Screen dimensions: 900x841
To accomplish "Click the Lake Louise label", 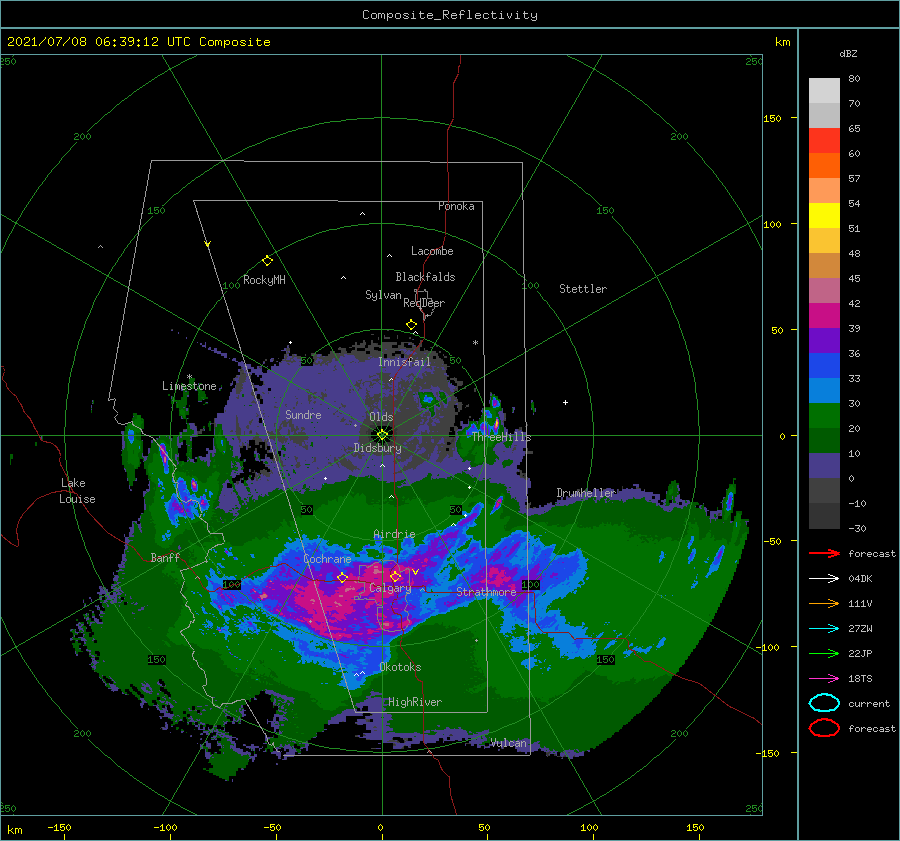I will tap(77, 491).
